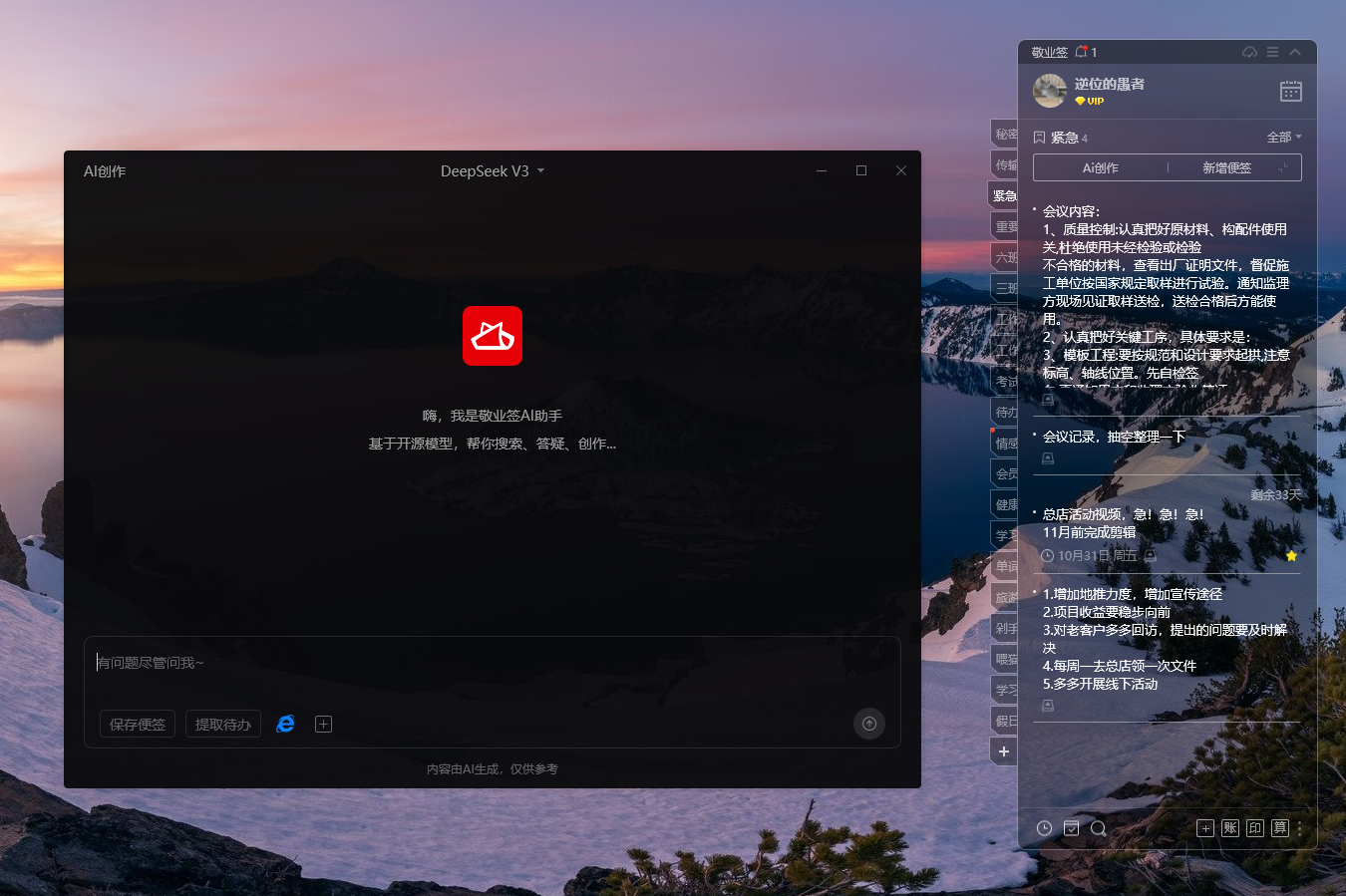Open the hamburger menu in 敬业签 title bar
Image resolution: width=1346 pixels, height=896 pixels.
click(1273, 52)
